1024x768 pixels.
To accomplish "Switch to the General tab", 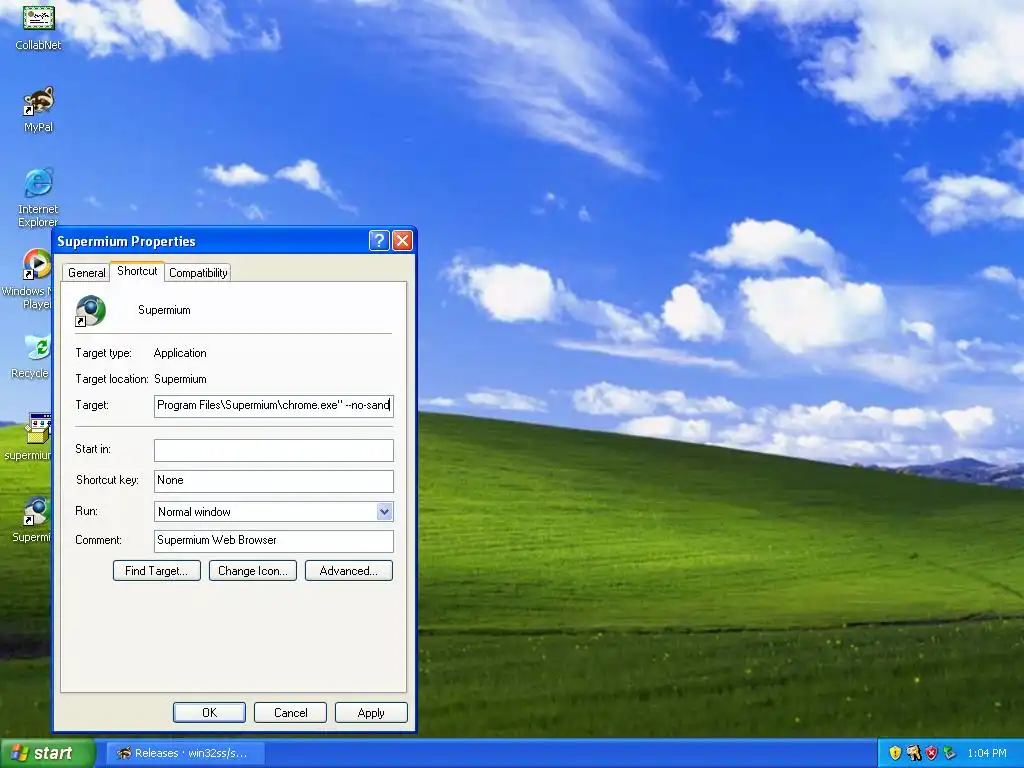I will pos(86,273).
